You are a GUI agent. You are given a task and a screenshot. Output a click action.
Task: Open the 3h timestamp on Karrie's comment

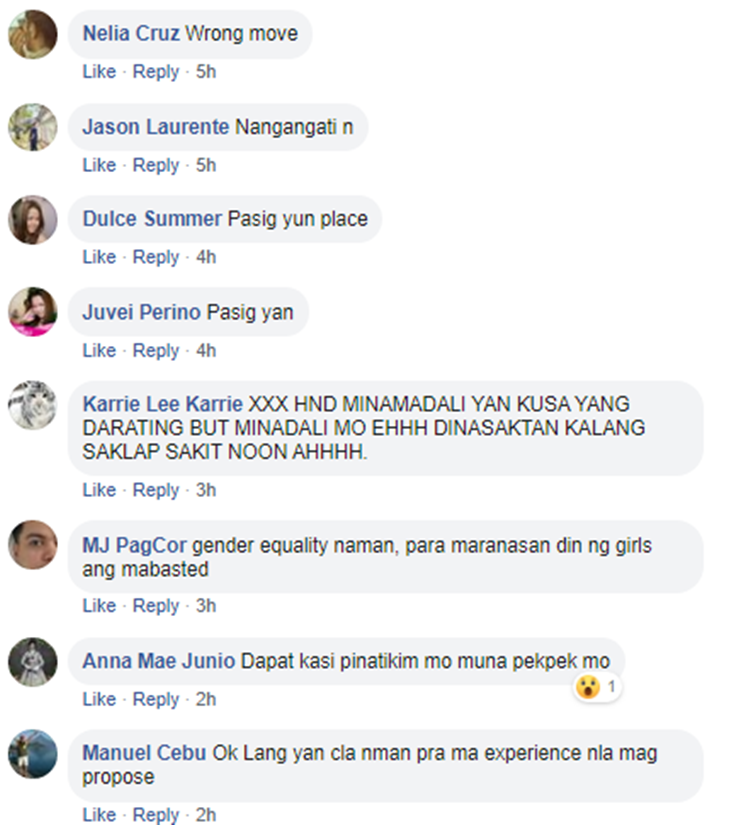point(206,490)
